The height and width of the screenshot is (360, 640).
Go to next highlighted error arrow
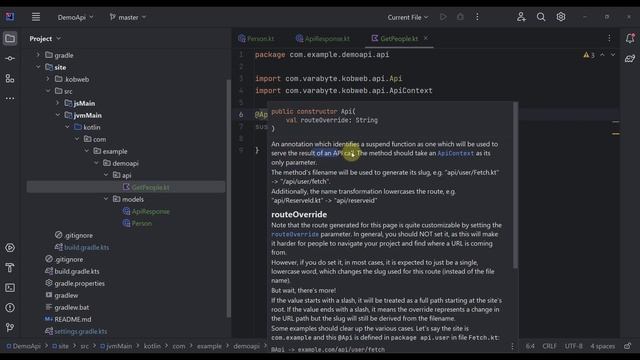[613, 55]
